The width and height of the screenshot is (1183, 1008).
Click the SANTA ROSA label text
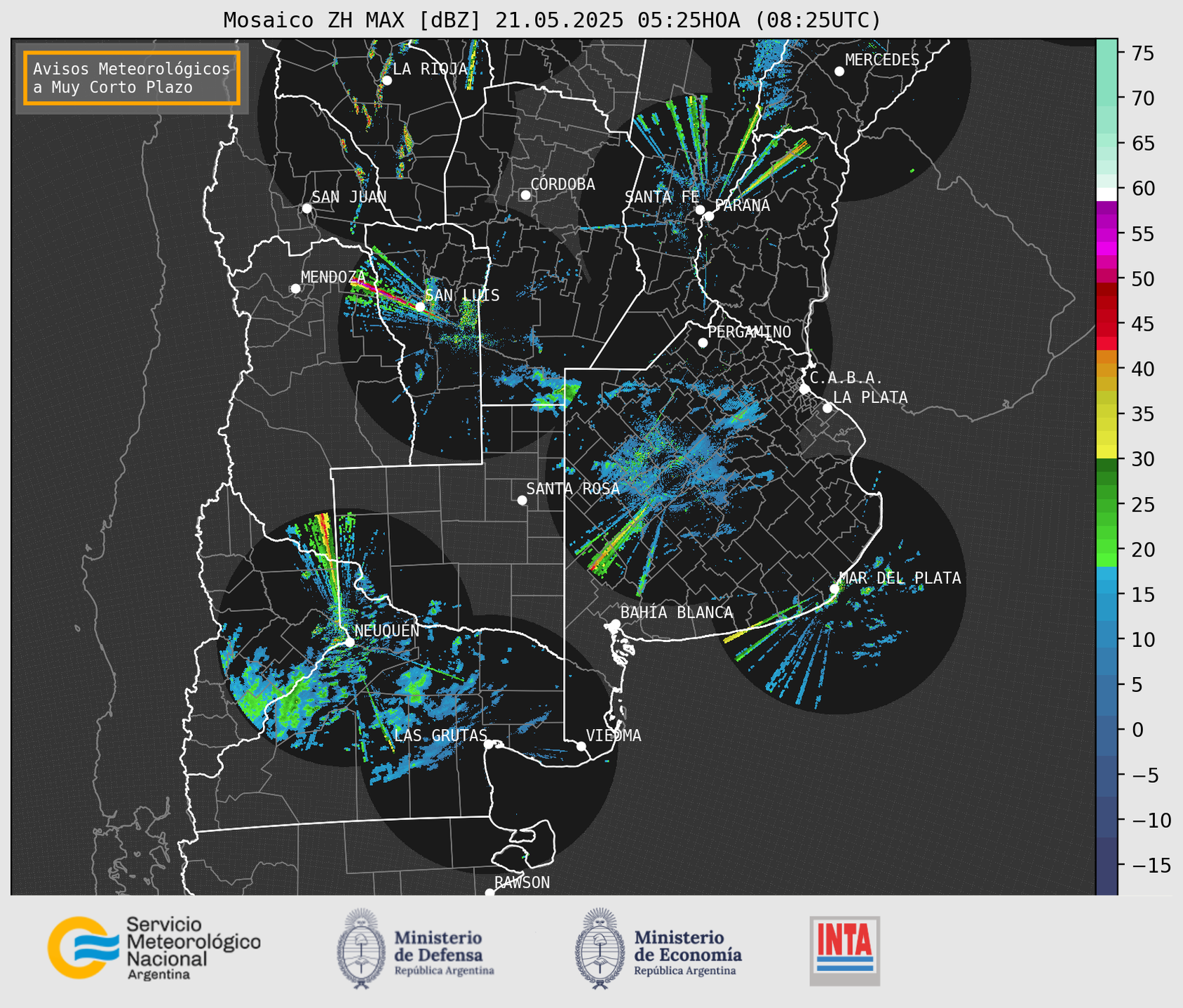(x=574, y=489)
